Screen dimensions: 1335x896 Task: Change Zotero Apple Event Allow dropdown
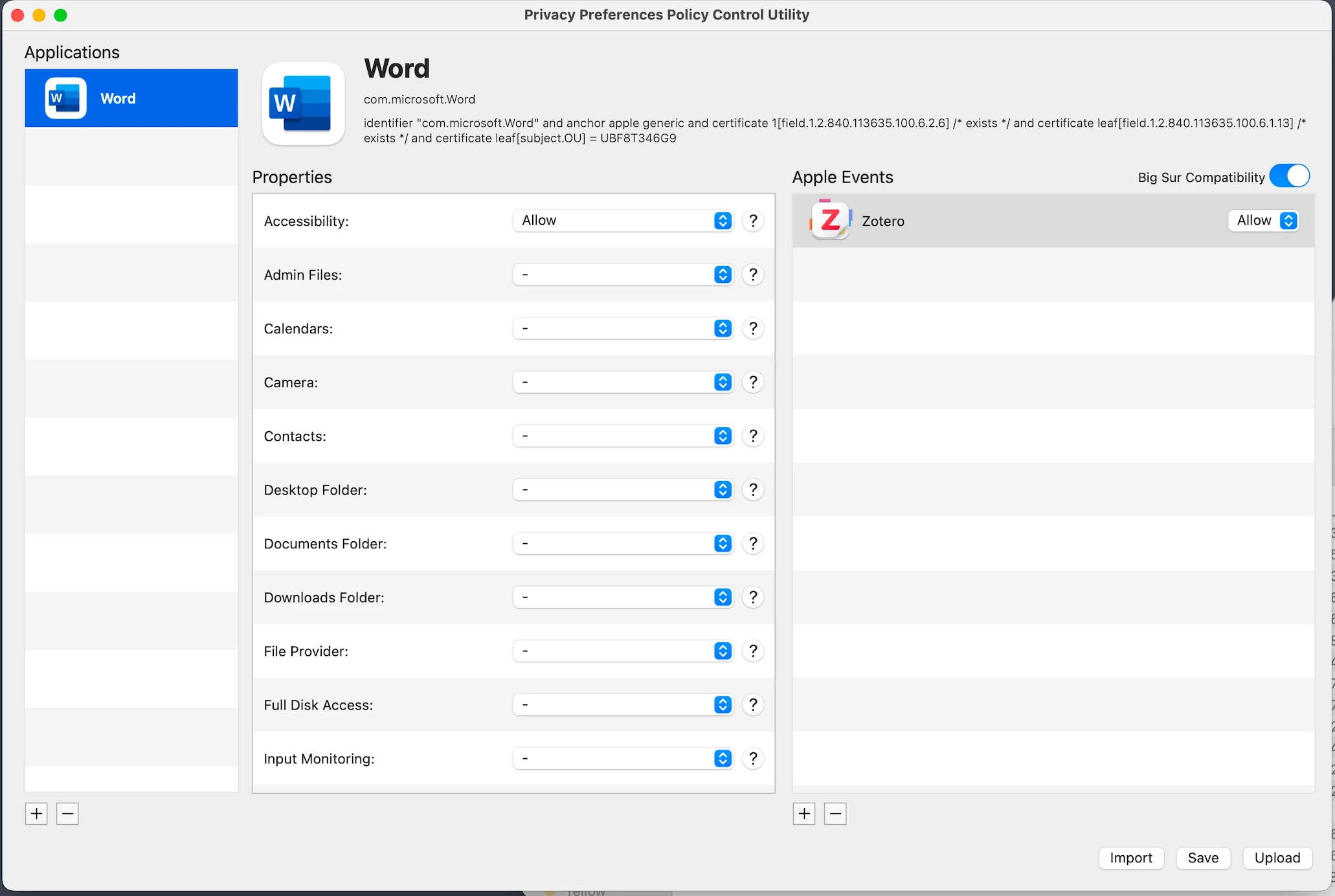pos(1263,221)
